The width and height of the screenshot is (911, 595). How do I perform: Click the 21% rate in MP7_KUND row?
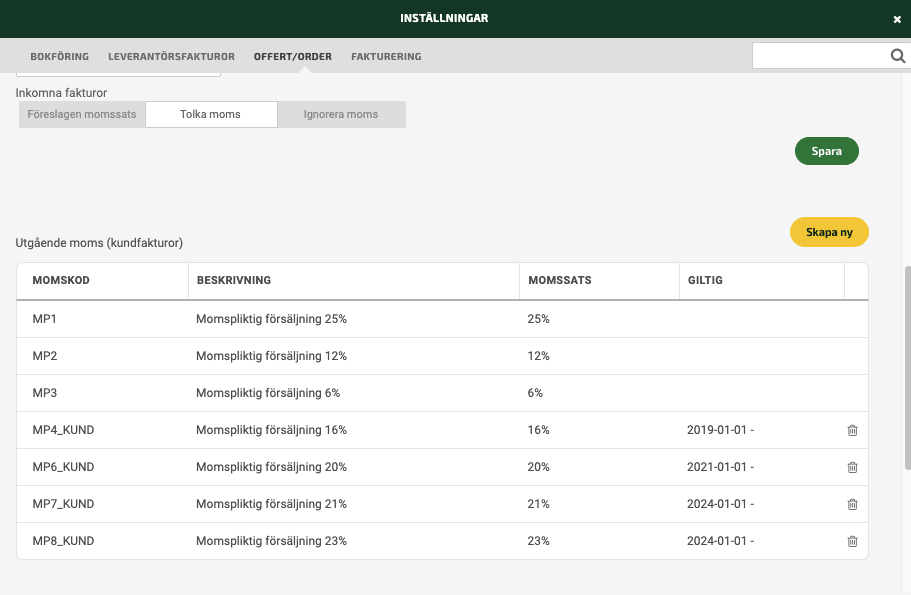click(x=539, y=504)
